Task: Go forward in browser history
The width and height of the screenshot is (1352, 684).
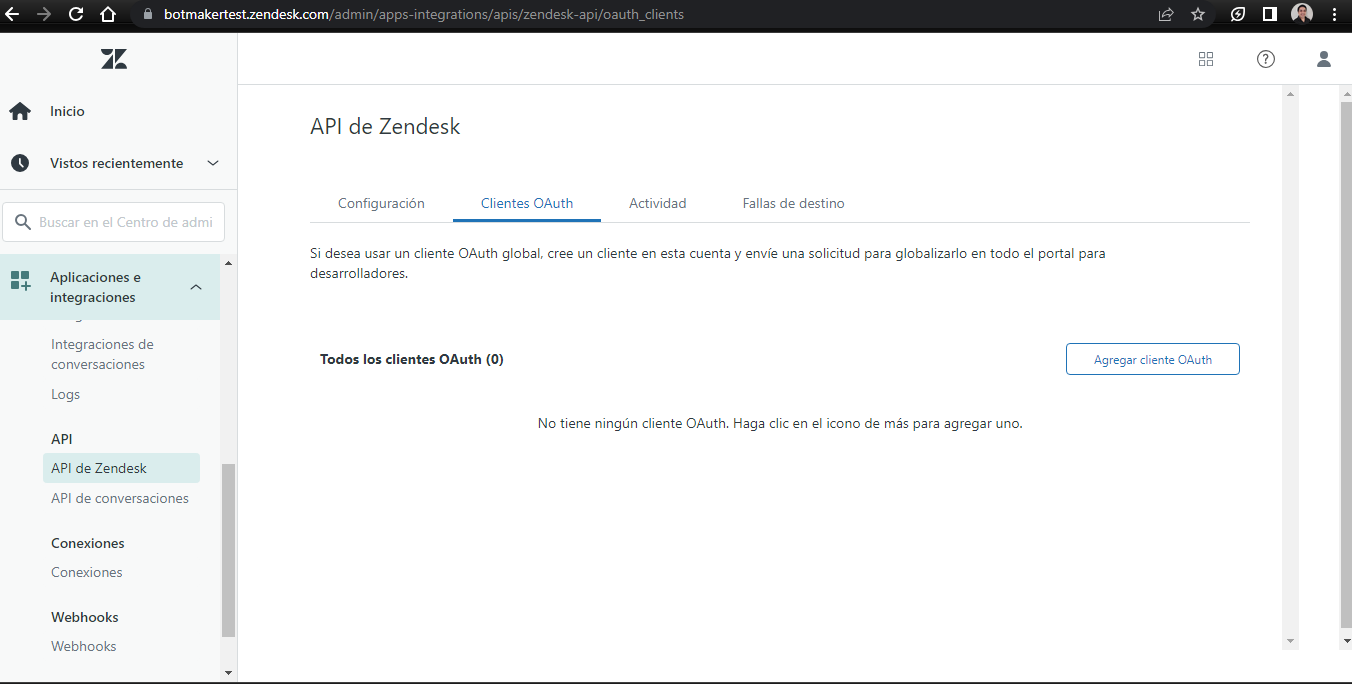Action: 44,15
